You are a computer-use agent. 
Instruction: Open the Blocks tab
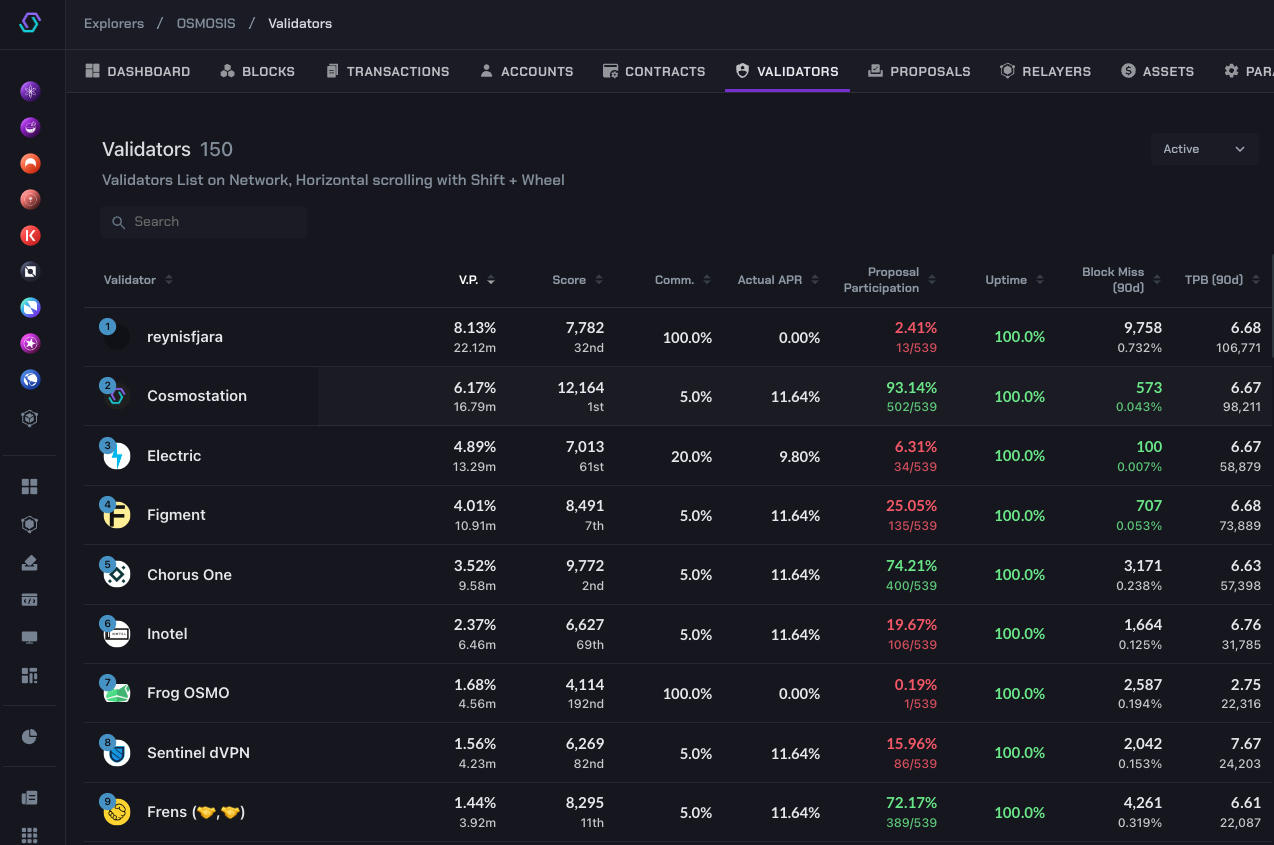[257, 71]
